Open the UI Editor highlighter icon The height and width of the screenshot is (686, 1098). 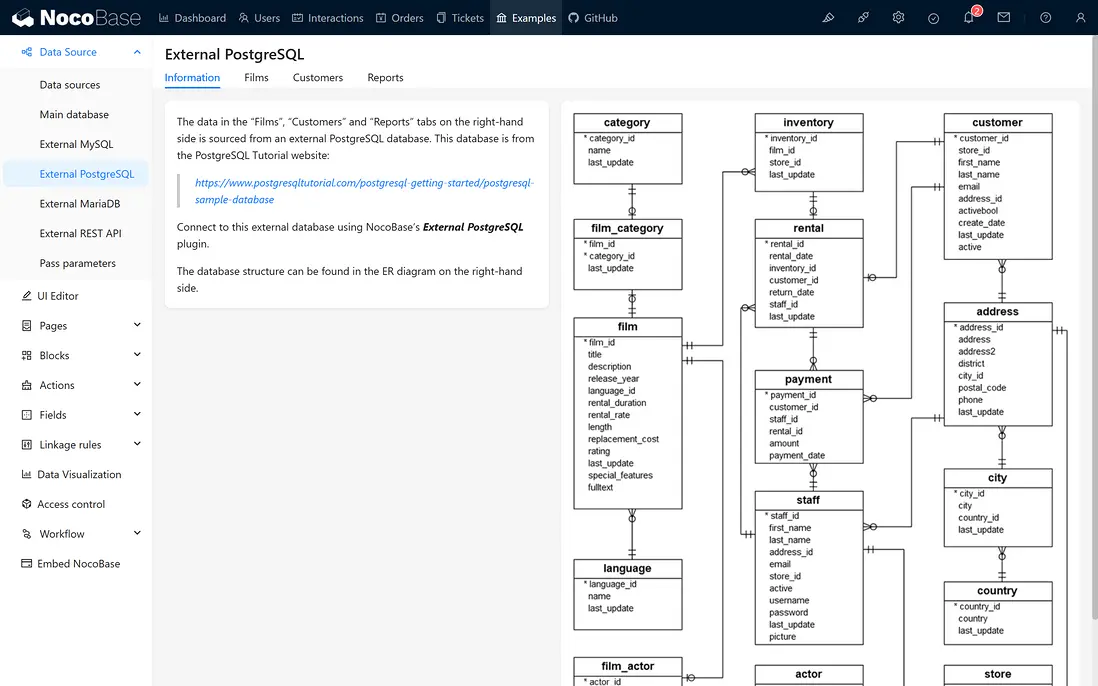(x=828, y=18)
